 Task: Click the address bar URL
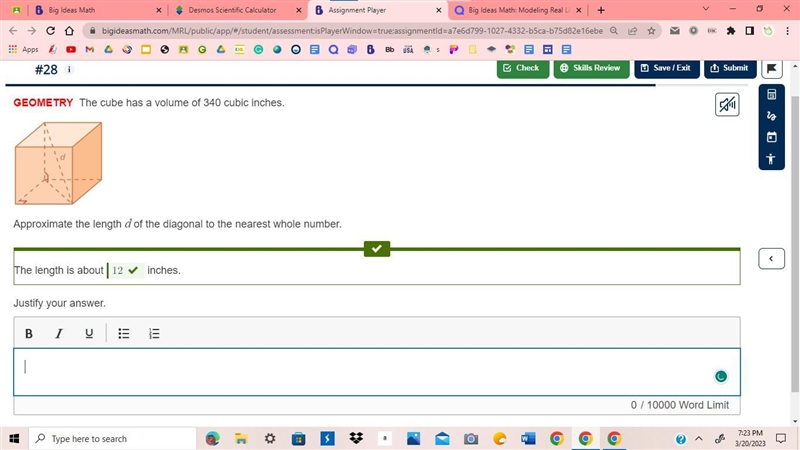[352, 31]
